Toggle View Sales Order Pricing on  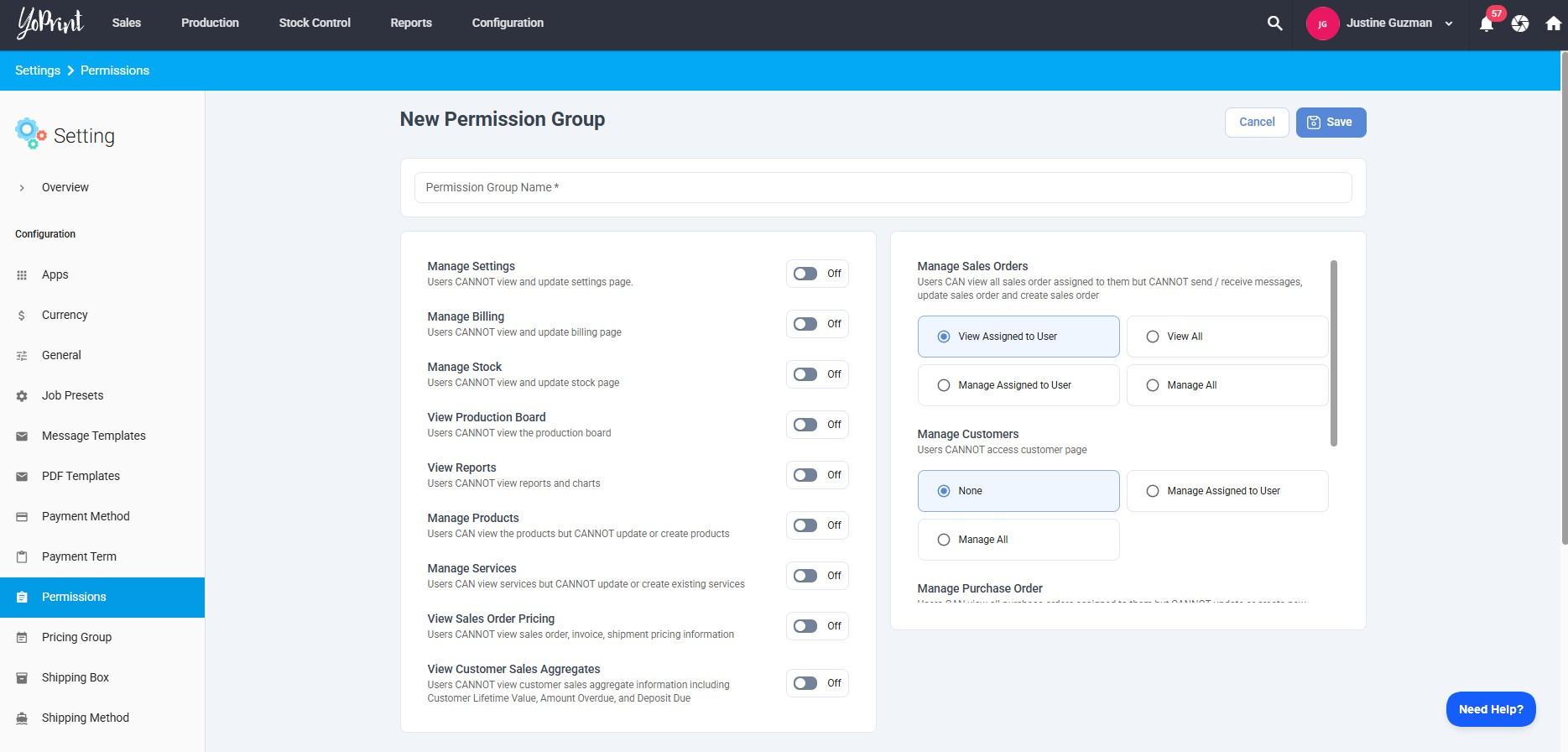[806, 626]
